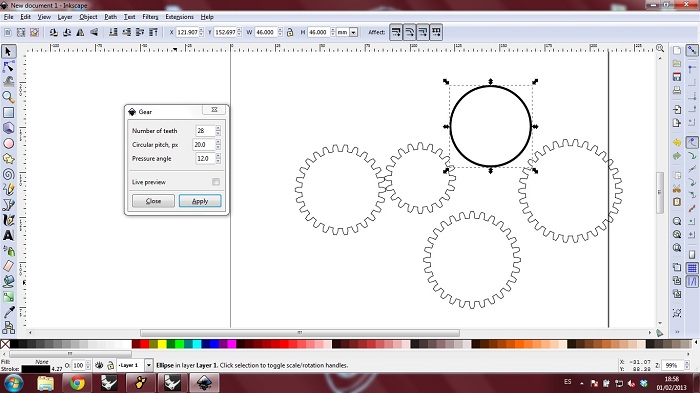Click the horizontal canvas scrollbar
This screenshot has height=393, width=700.
coord(300,333)
